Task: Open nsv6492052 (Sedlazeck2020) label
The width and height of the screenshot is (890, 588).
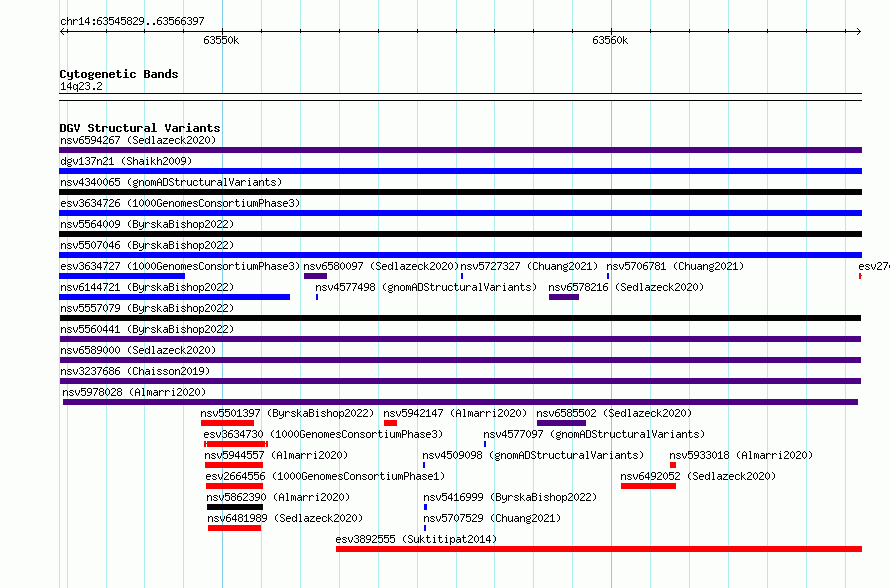Action: click(x=698, y=476)
